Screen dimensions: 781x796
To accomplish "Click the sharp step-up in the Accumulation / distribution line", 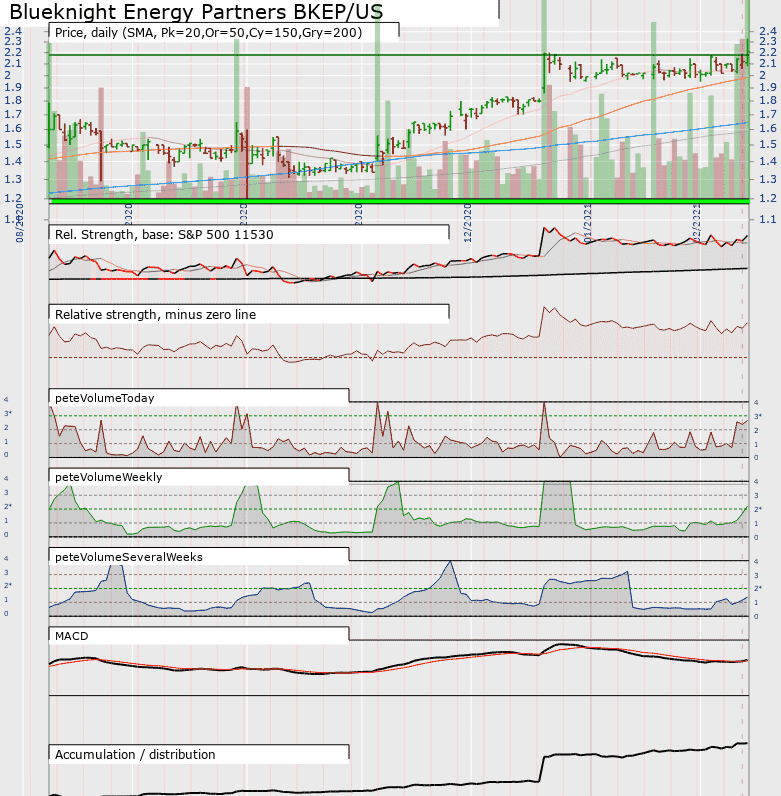I will coord(541,769).
